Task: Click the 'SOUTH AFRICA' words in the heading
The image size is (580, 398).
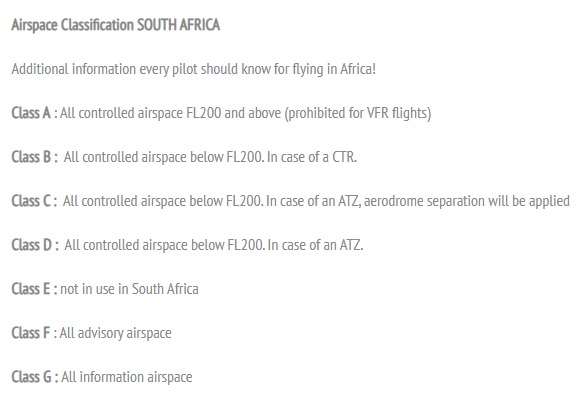Action: [179, 25]
